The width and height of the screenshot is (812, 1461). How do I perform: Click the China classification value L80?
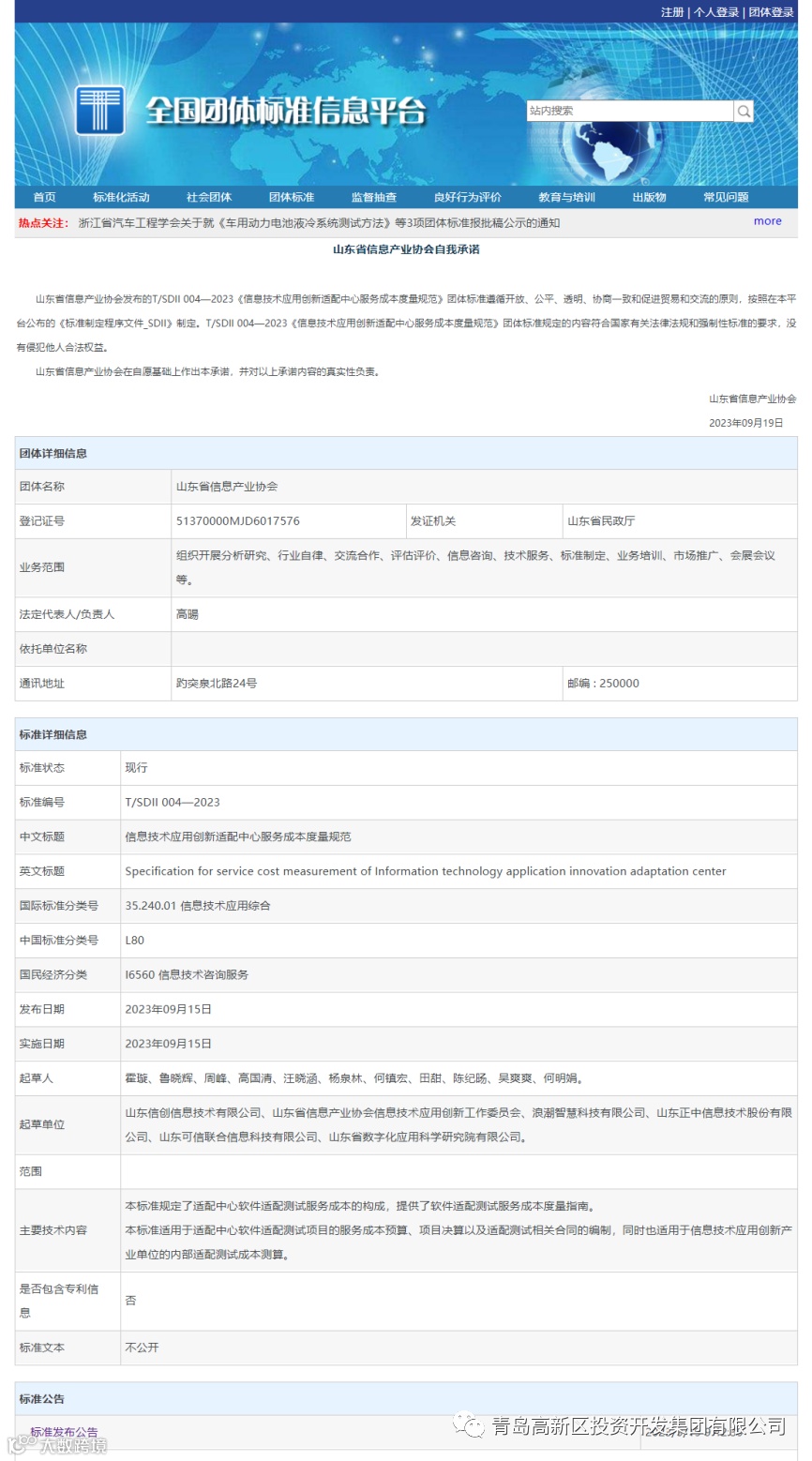(135, 940)
